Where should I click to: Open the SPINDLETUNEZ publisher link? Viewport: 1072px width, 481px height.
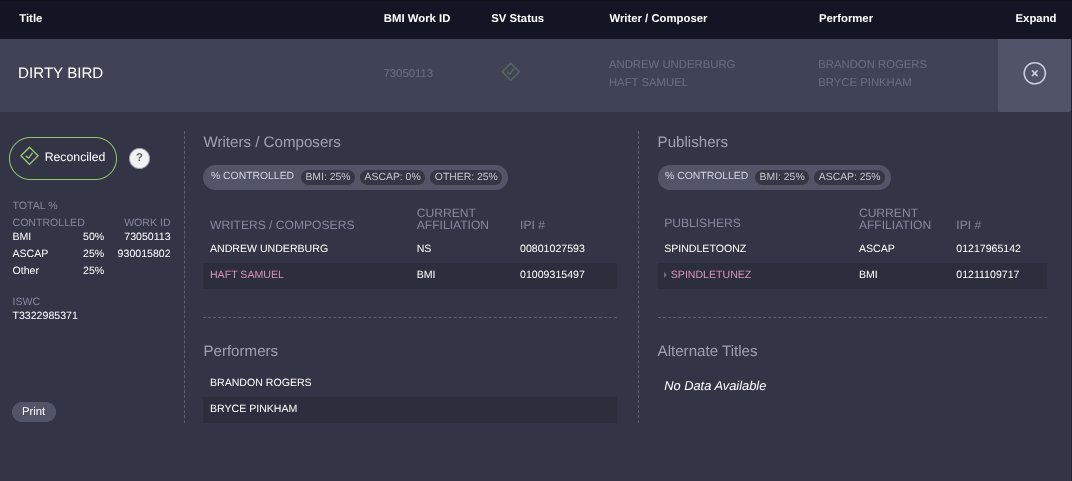click(x=711, y=275)
